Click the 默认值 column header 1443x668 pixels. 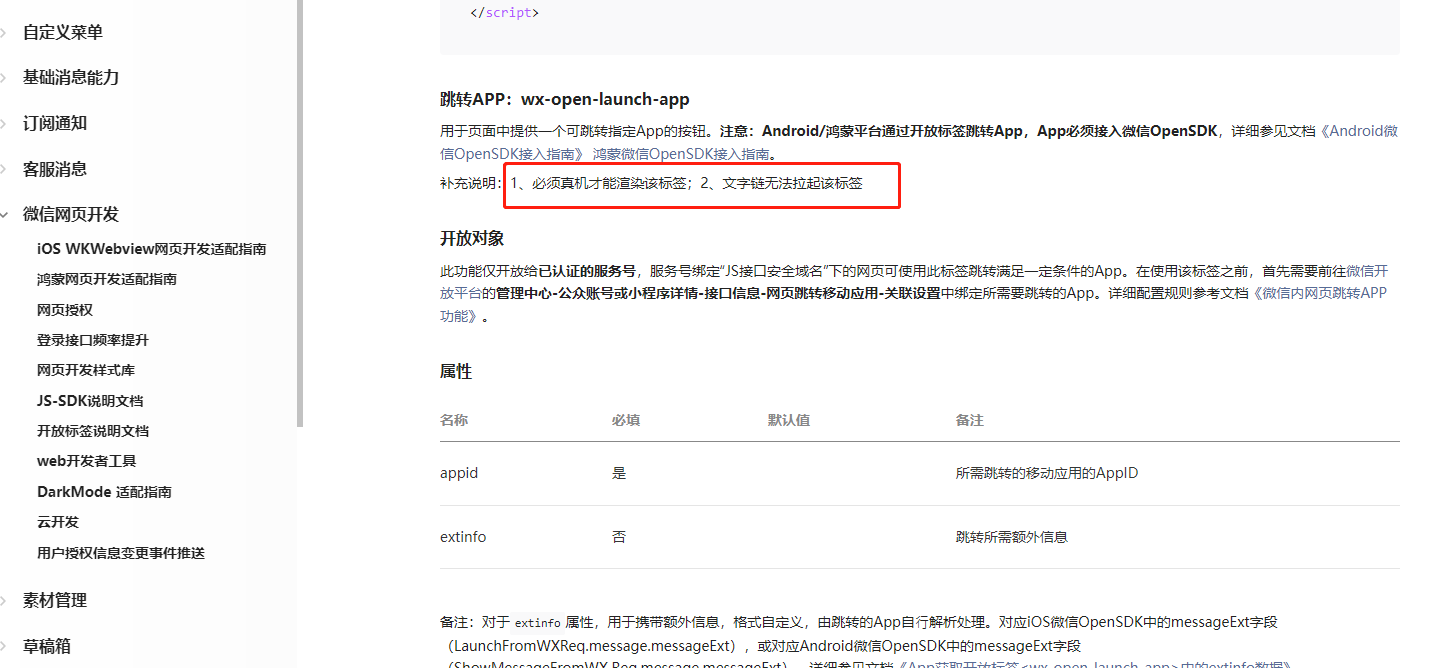coord(789,420)
